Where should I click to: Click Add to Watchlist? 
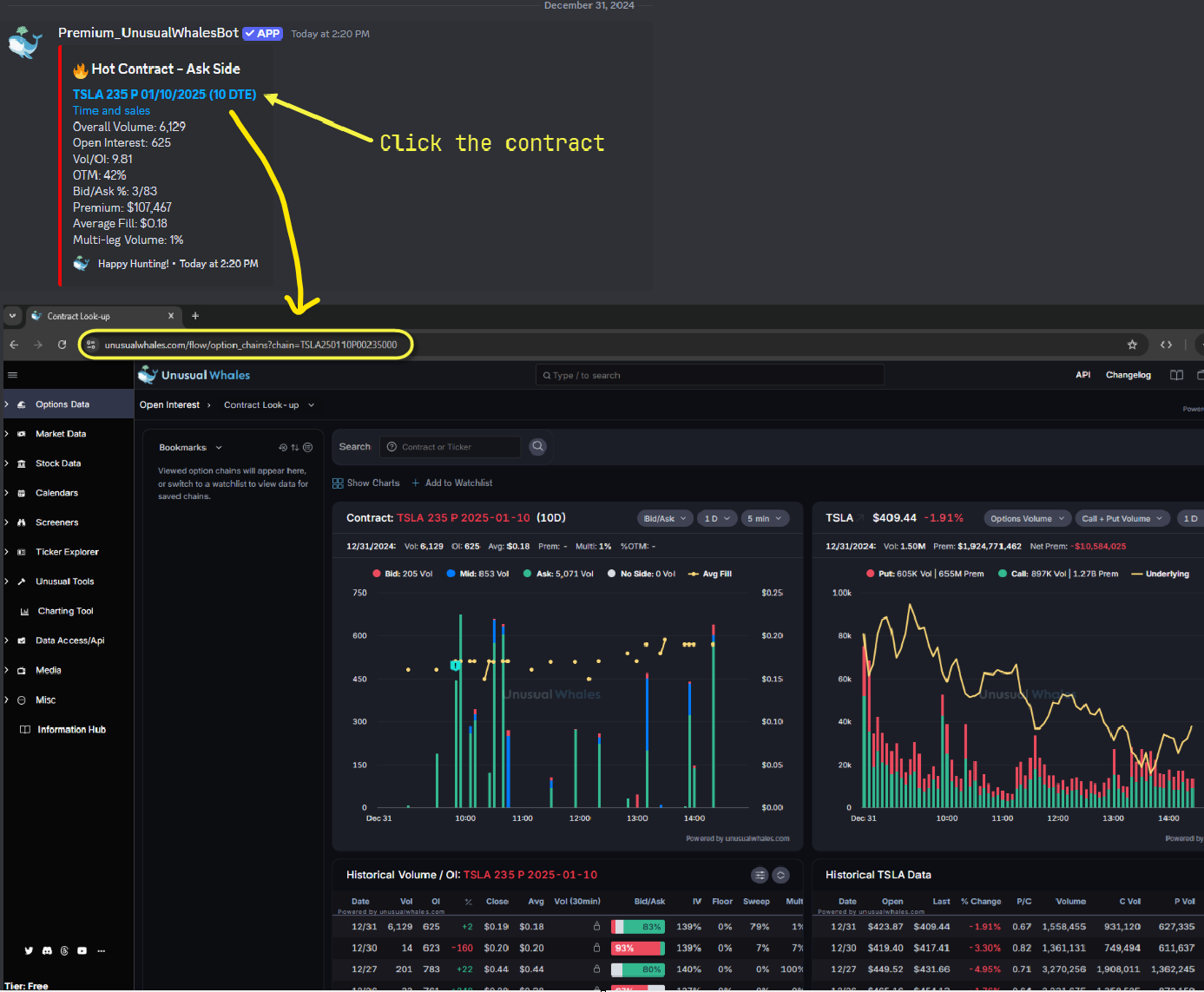451,483
